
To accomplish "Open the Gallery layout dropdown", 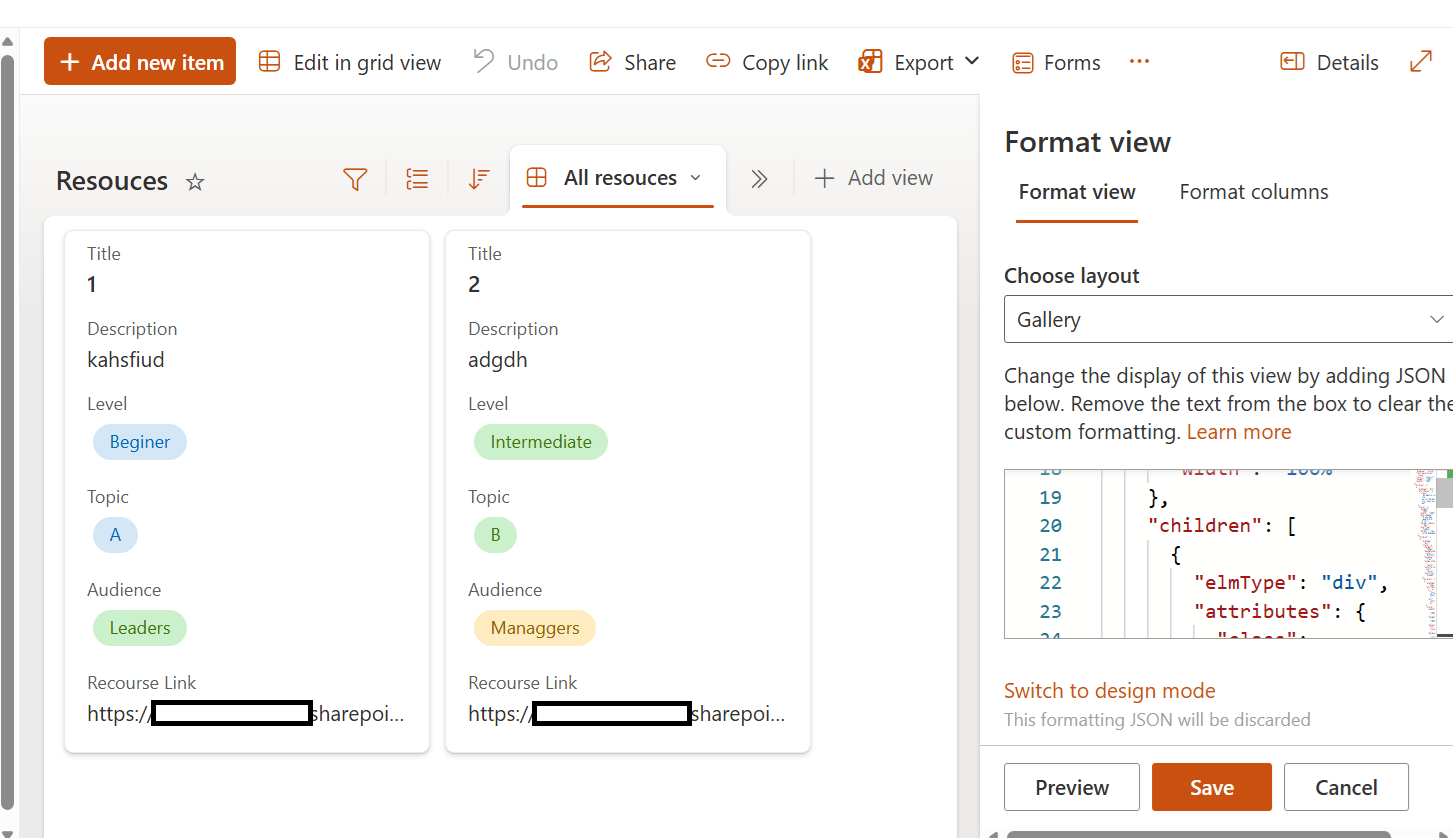I will coord(1228,320).
